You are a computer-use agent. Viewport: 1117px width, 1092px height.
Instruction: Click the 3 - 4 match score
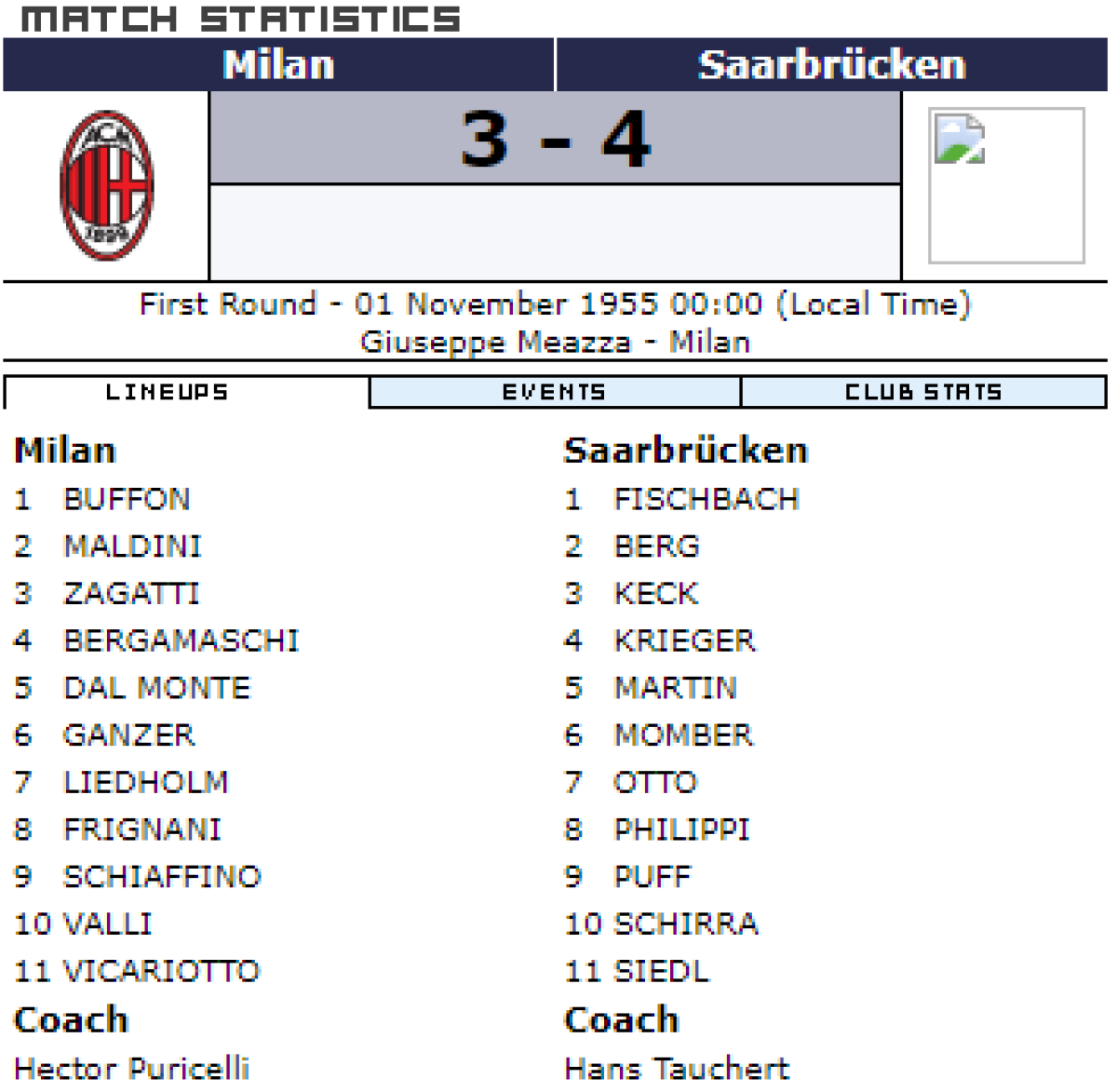click(x=556, y=140)
